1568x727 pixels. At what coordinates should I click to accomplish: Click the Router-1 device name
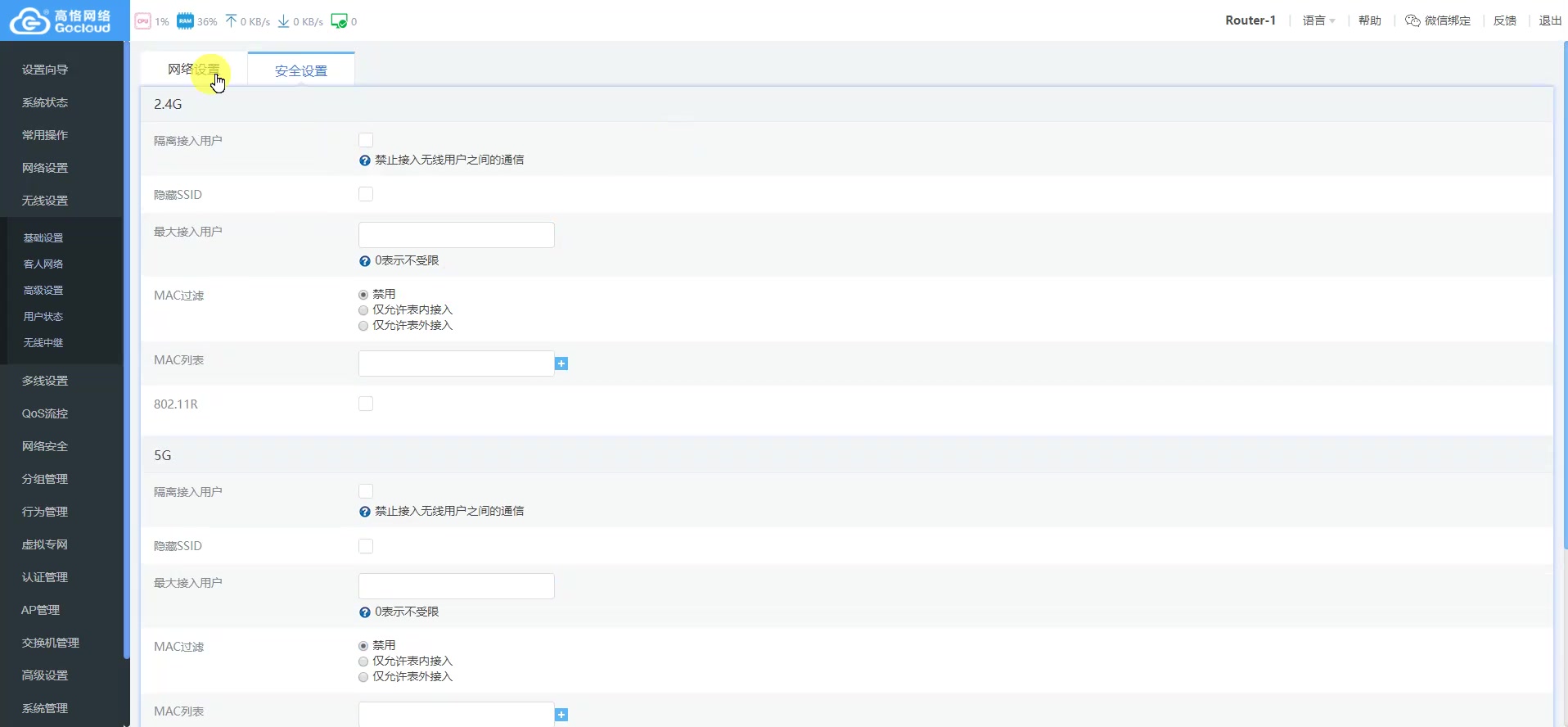click(x=1250, y=20)
